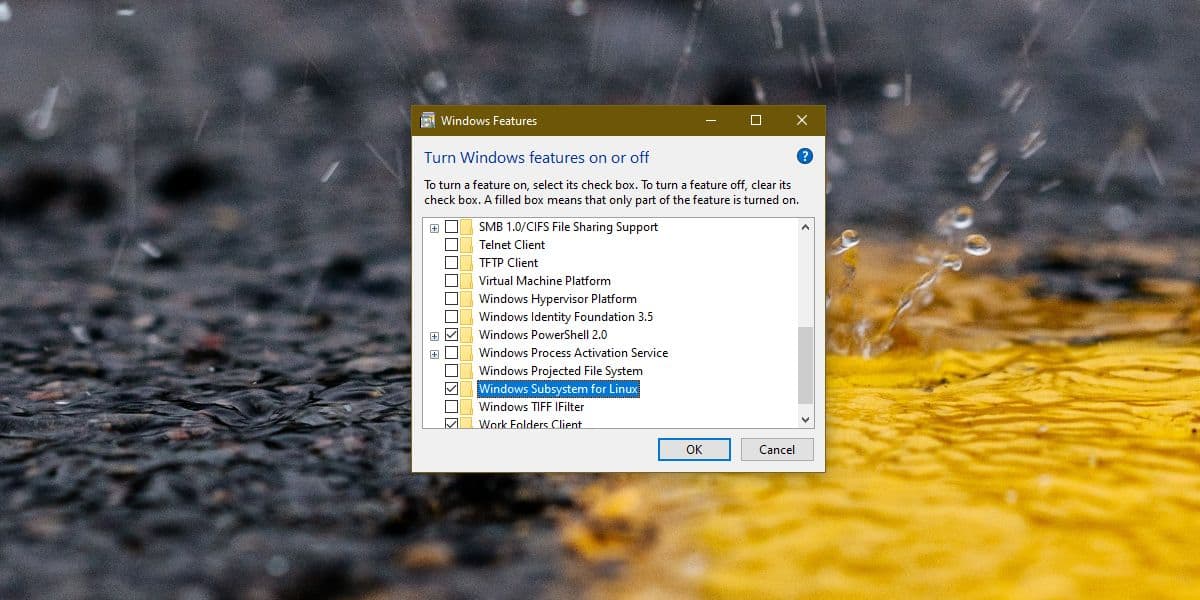The width and height of the screenshot is (1200, 600).
Task: Expand the Windows PowerShell 2.0 tree node
Action: click(x=434, y=336)
